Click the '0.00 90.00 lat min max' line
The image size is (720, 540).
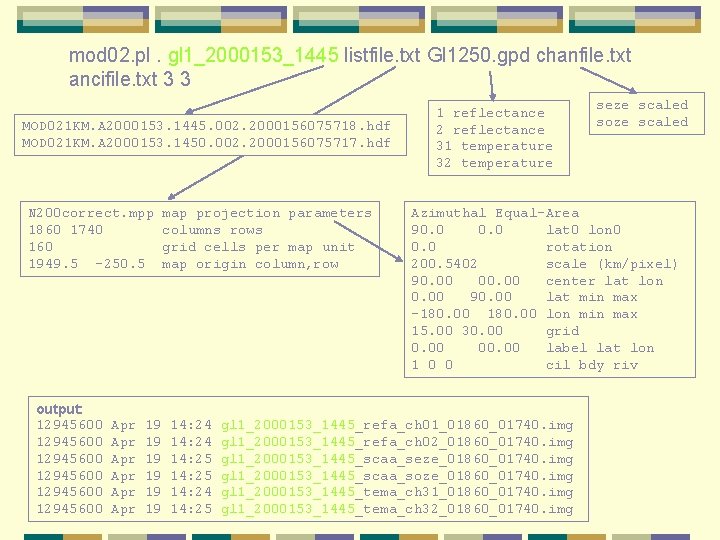[524, 298]
